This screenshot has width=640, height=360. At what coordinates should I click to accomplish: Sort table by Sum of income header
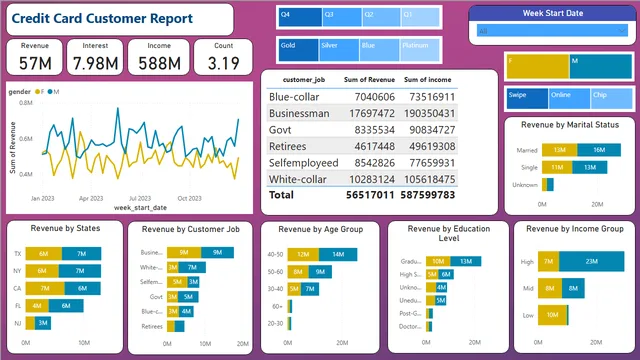[427, 80]
